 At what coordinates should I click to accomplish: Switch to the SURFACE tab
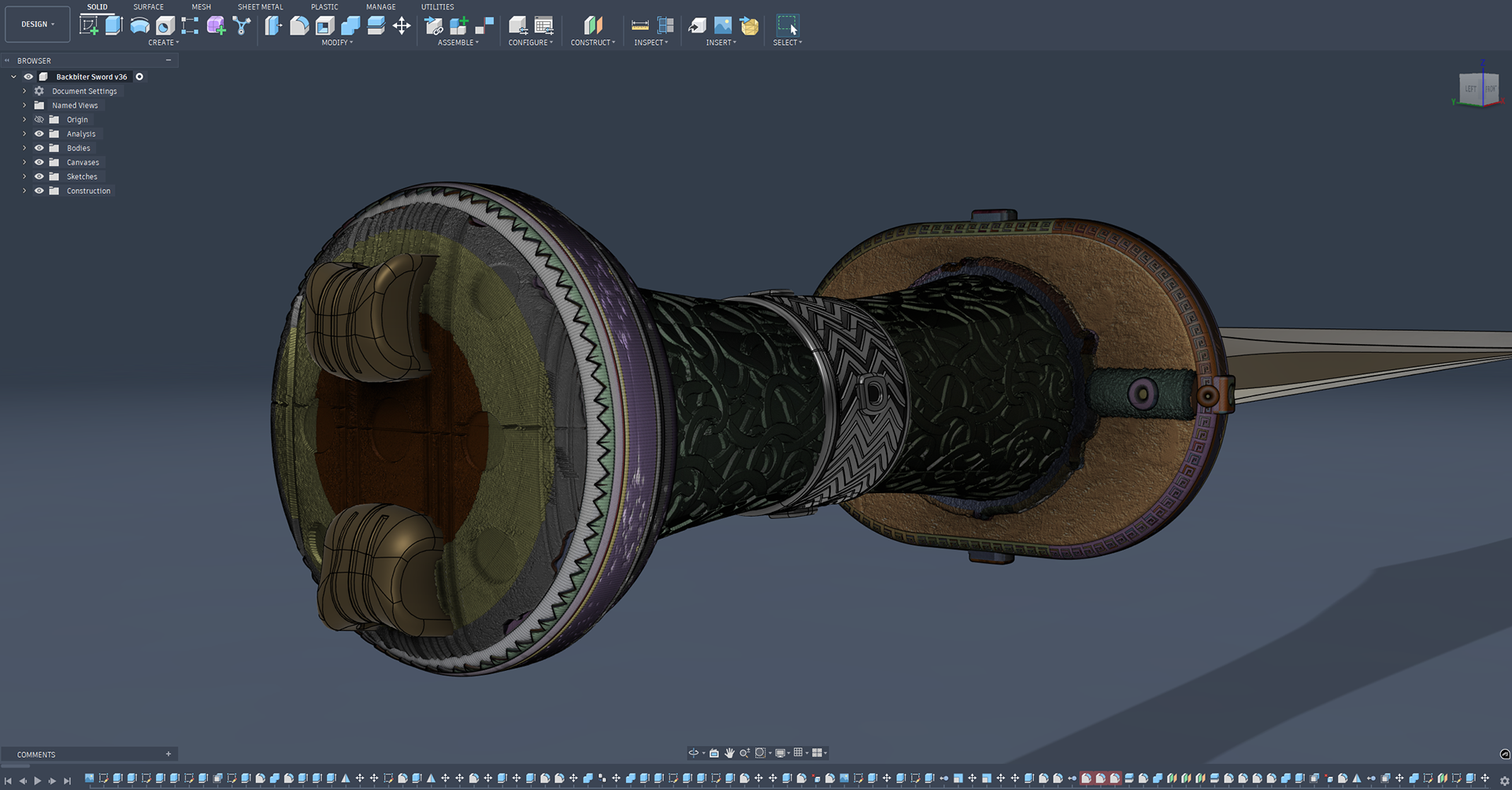pos(148,6)
